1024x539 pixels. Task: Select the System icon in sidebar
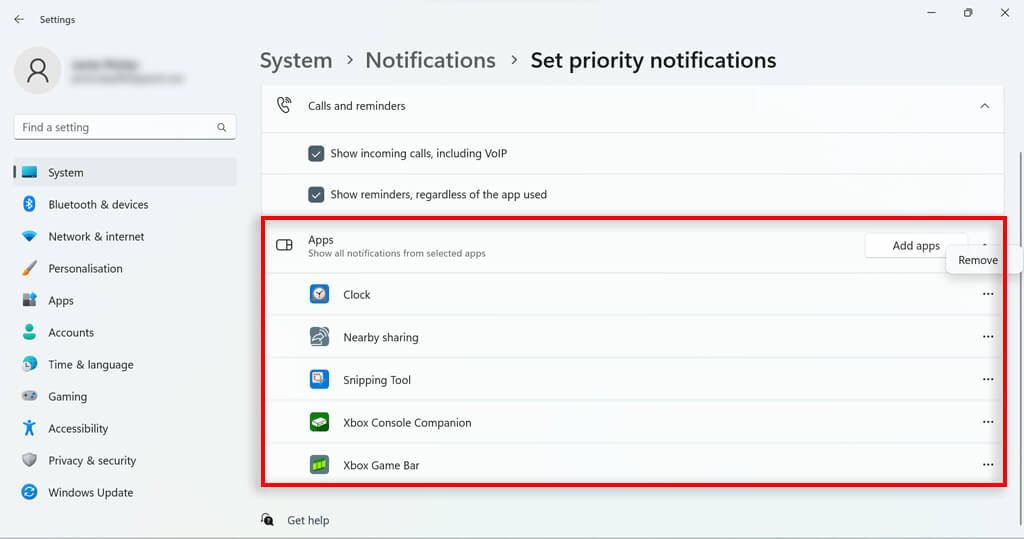pyautogui.click(x=29, y=172)
